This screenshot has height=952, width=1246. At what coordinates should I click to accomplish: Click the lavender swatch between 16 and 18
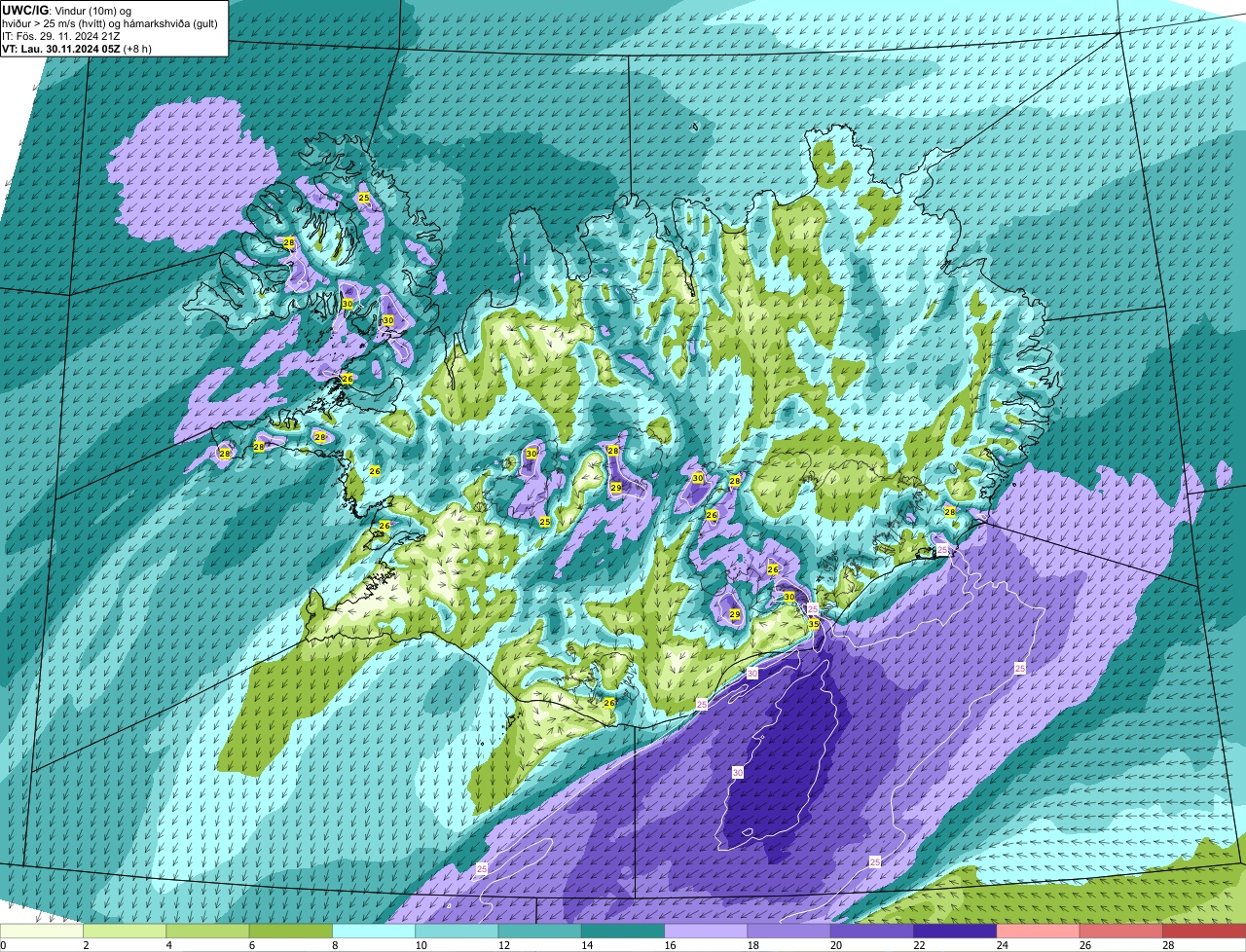click(x=707, y=932)
